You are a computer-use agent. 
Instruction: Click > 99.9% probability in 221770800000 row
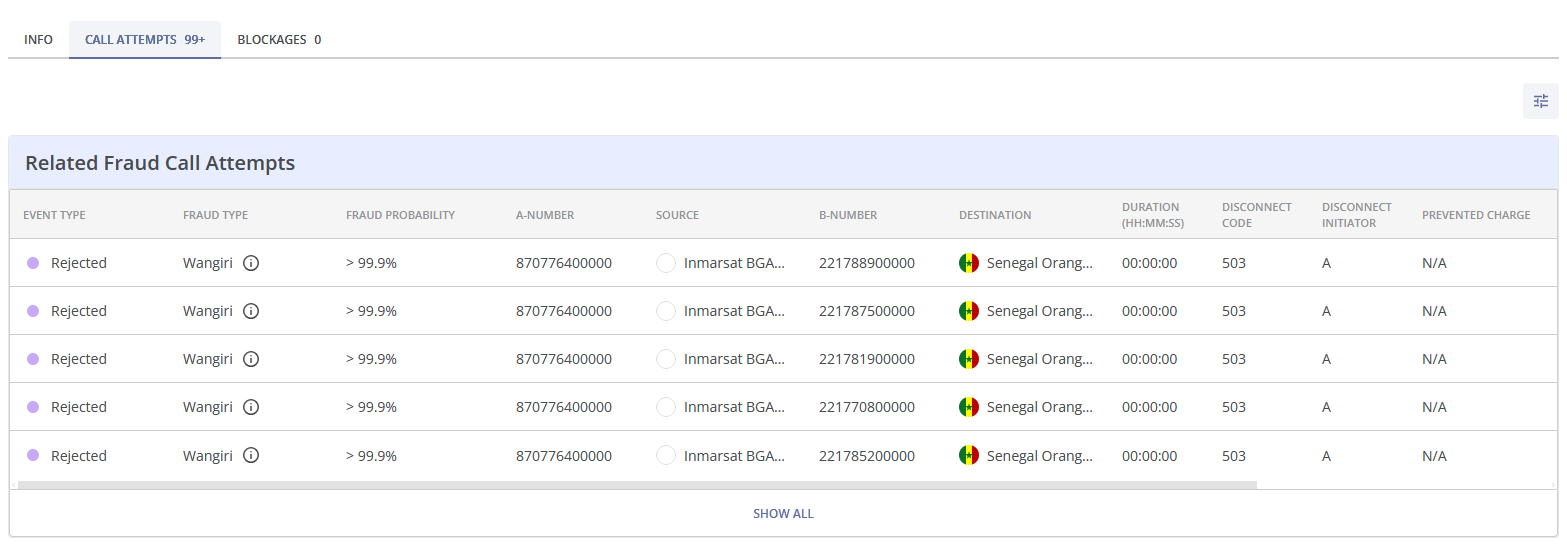(x=371, y=407)
